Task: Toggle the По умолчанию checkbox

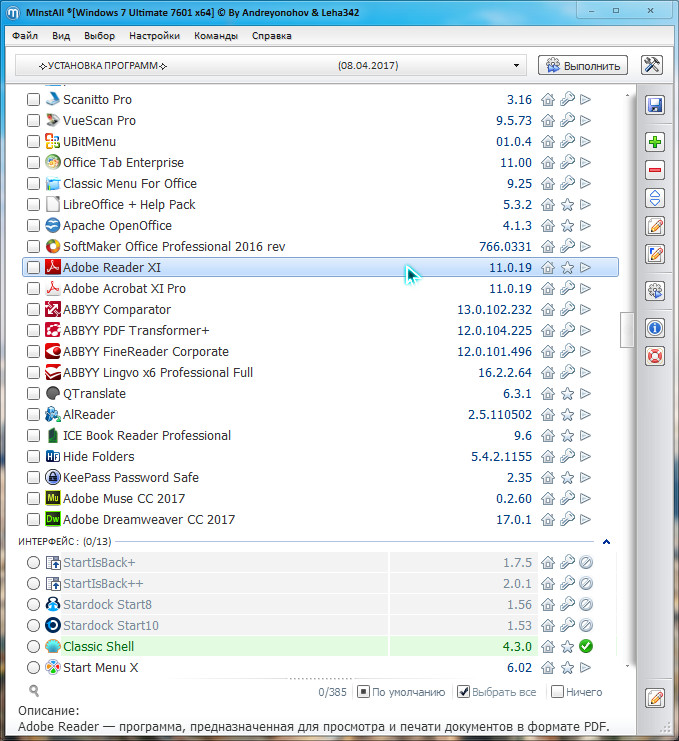Action: click(363, 692)
